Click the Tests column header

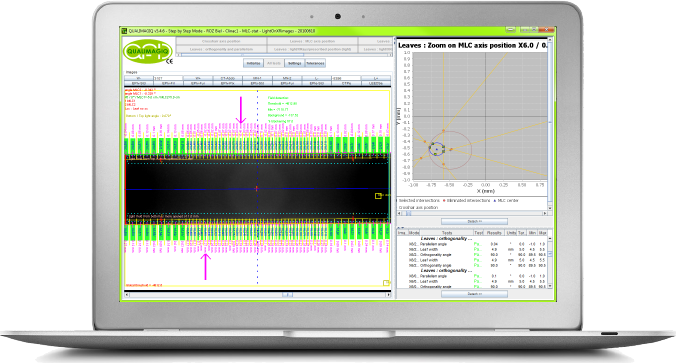pos(447,233)
